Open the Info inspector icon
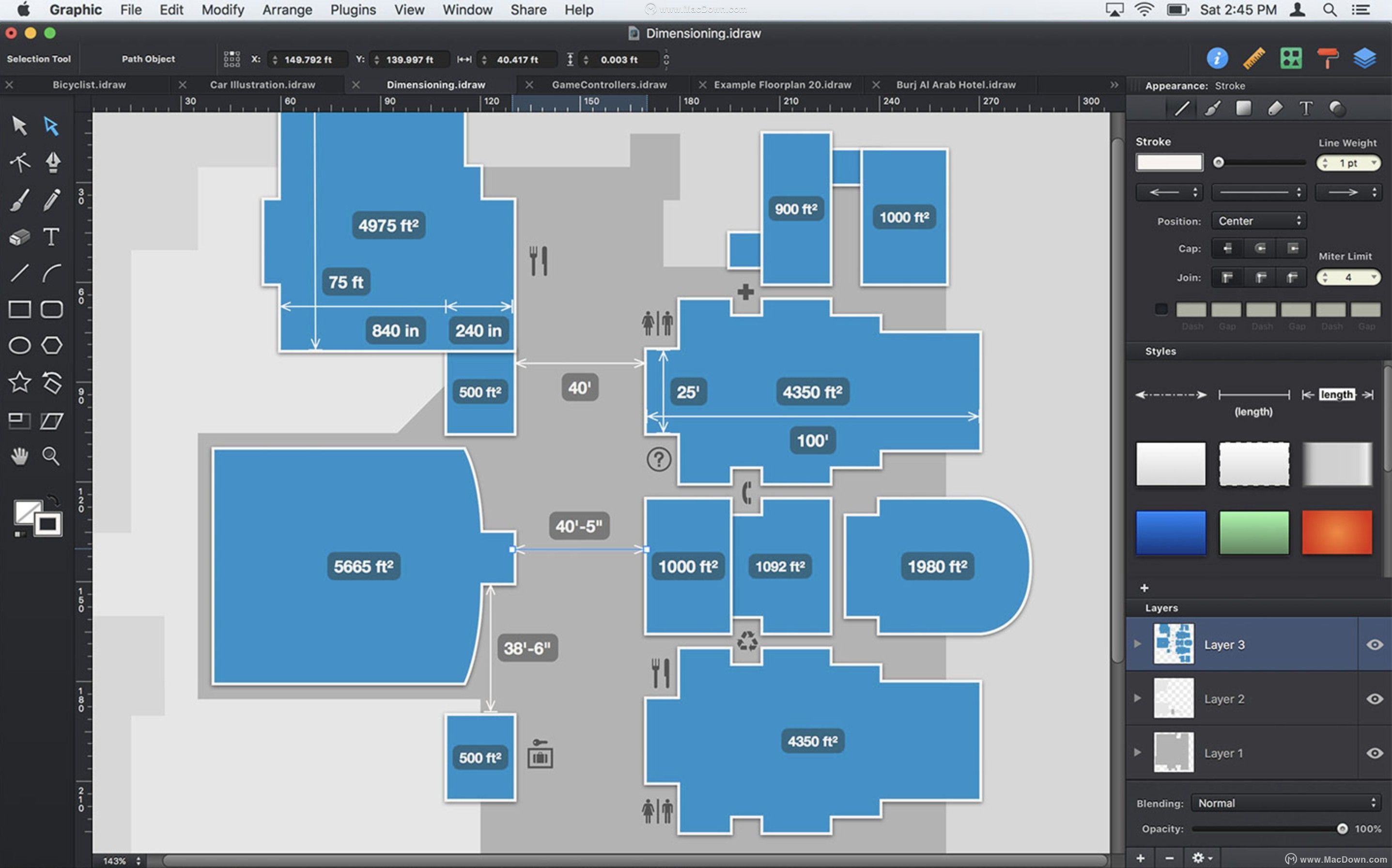The width and height of the screenshot is (1392, 868). click(1217, 58)
